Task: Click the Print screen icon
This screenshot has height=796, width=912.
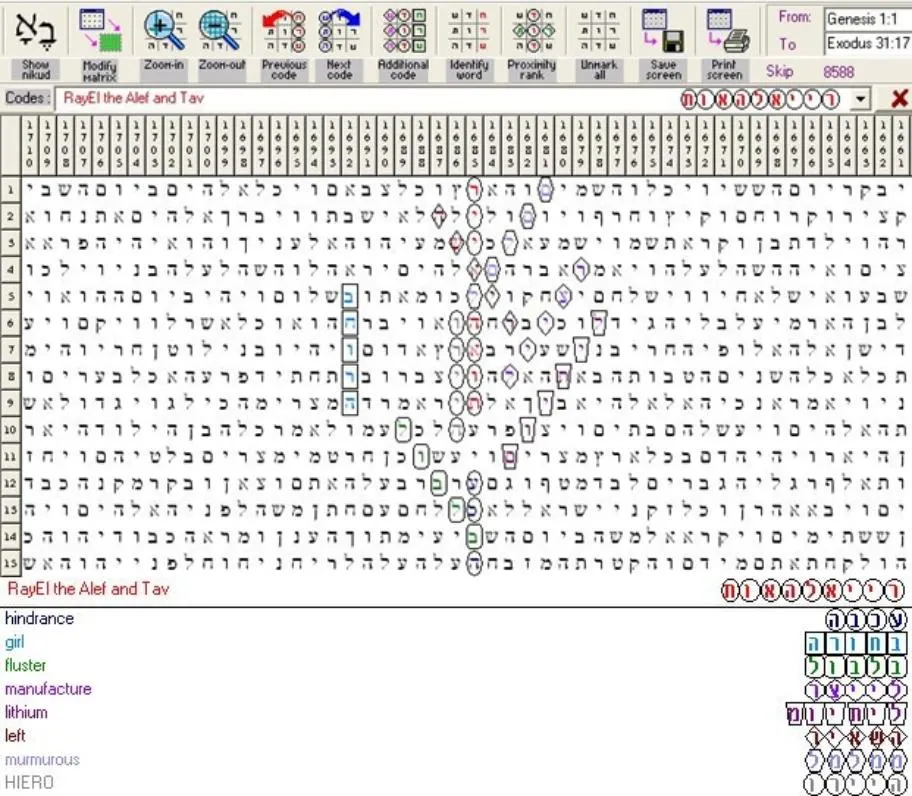Action: click(x=727, y=29)
